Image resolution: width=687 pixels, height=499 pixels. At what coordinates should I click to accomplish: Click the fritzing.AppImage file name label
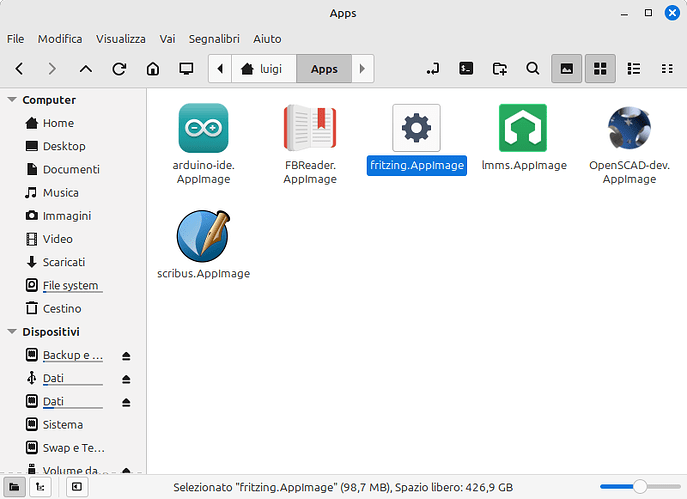click(x=417, y=165)
